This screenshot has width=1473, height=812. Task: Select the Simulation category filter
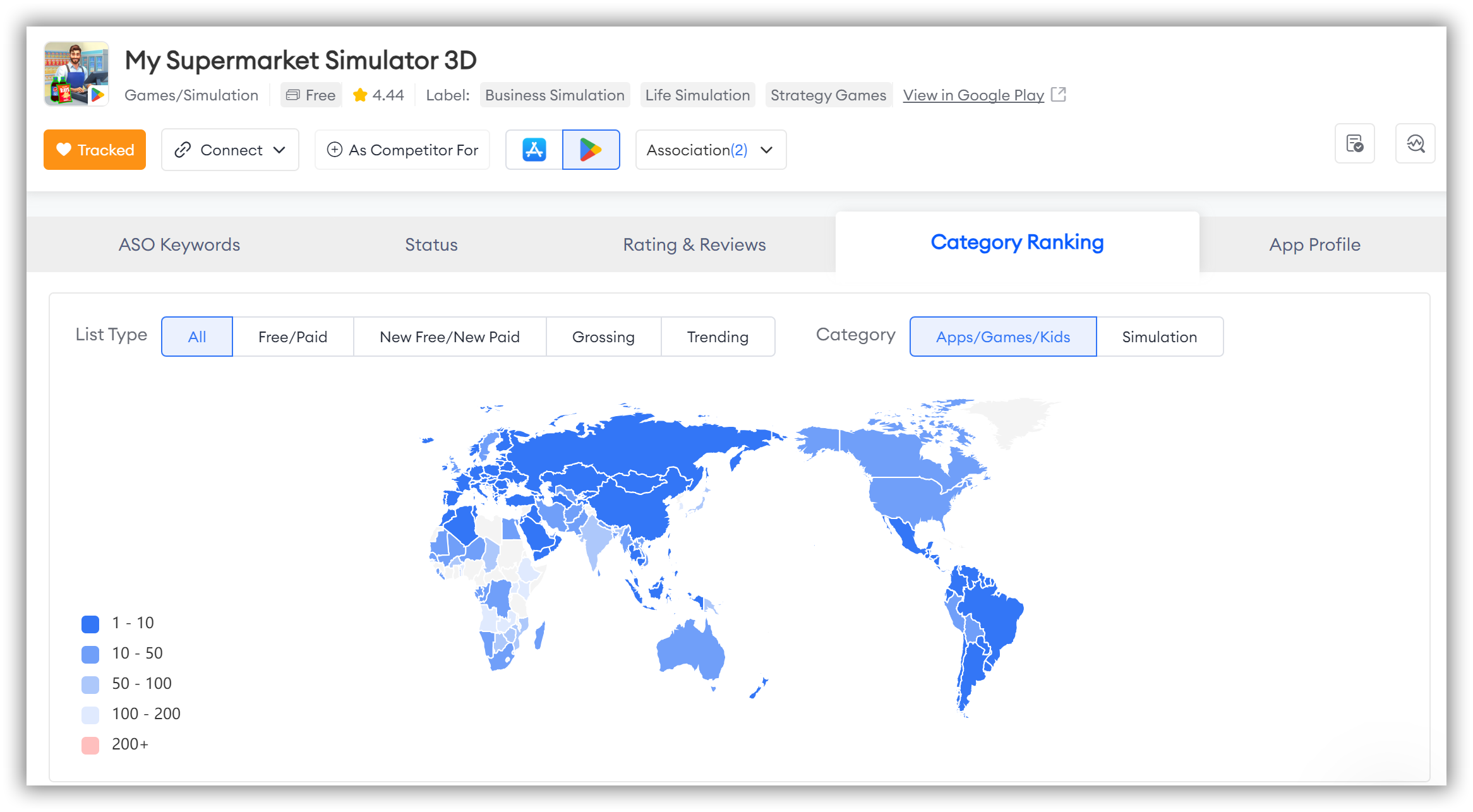1159,336
